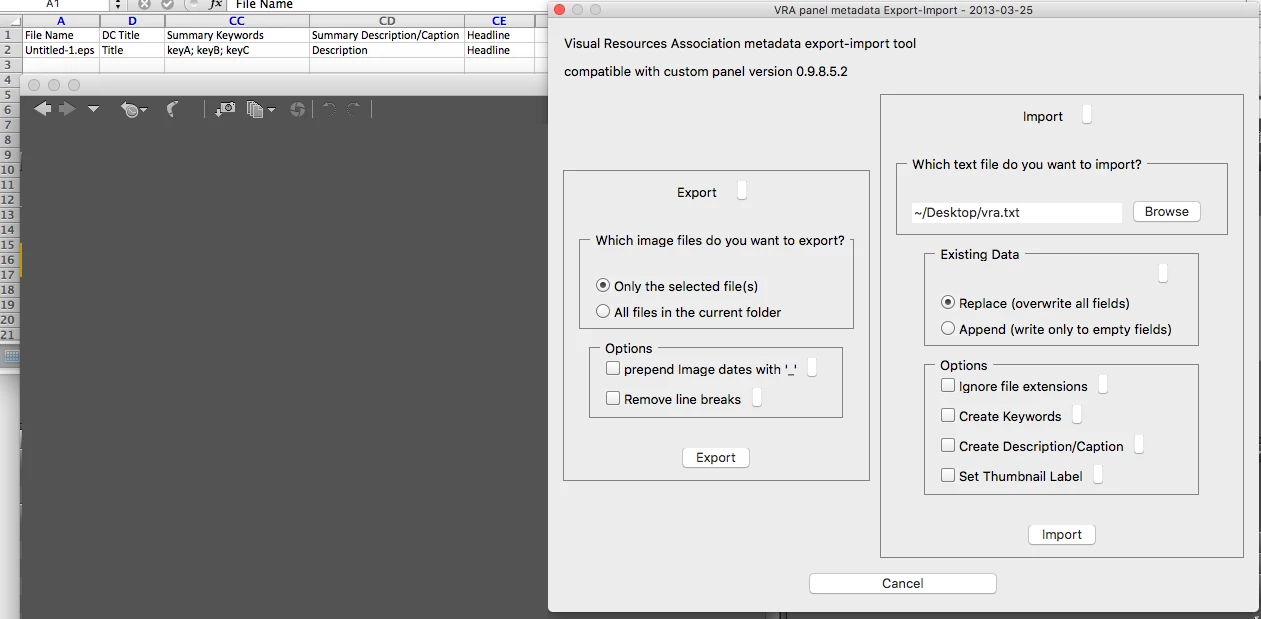
Task: Toggle 'prepend Image dates' checkbox
Action: click(613, 369)
